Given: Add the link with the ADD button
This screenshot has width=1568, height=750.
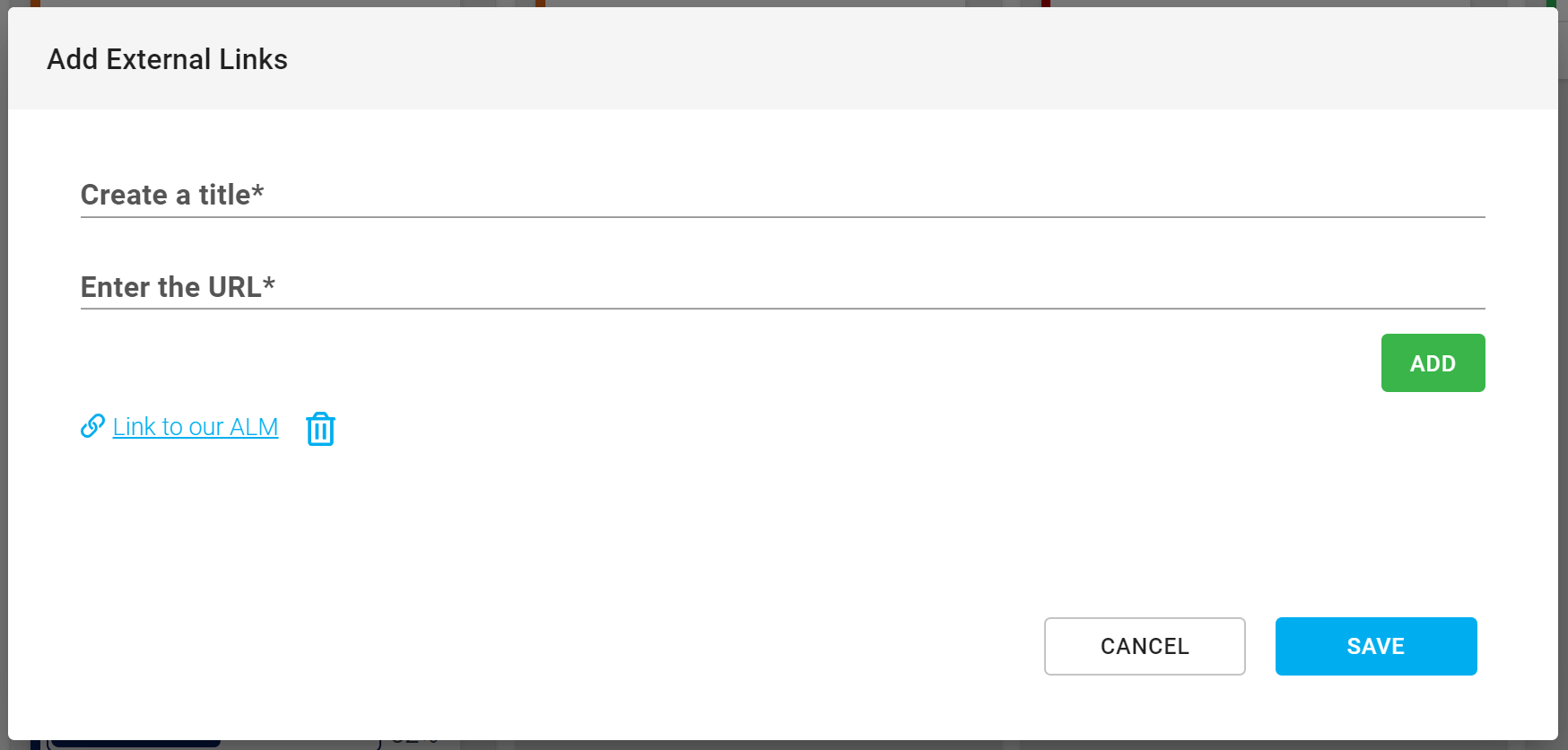Looking at the screenshot, I should coord(1433,362).
